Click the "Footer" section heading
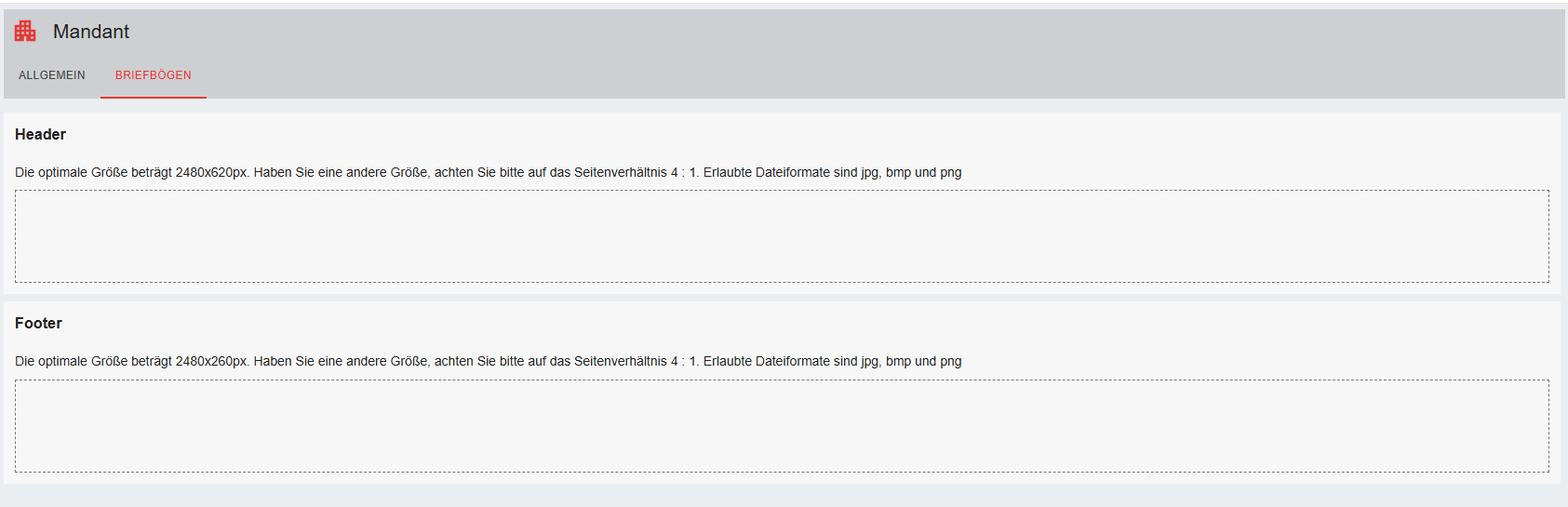This screenshot has width=1568, height=507. coord(39,324)
